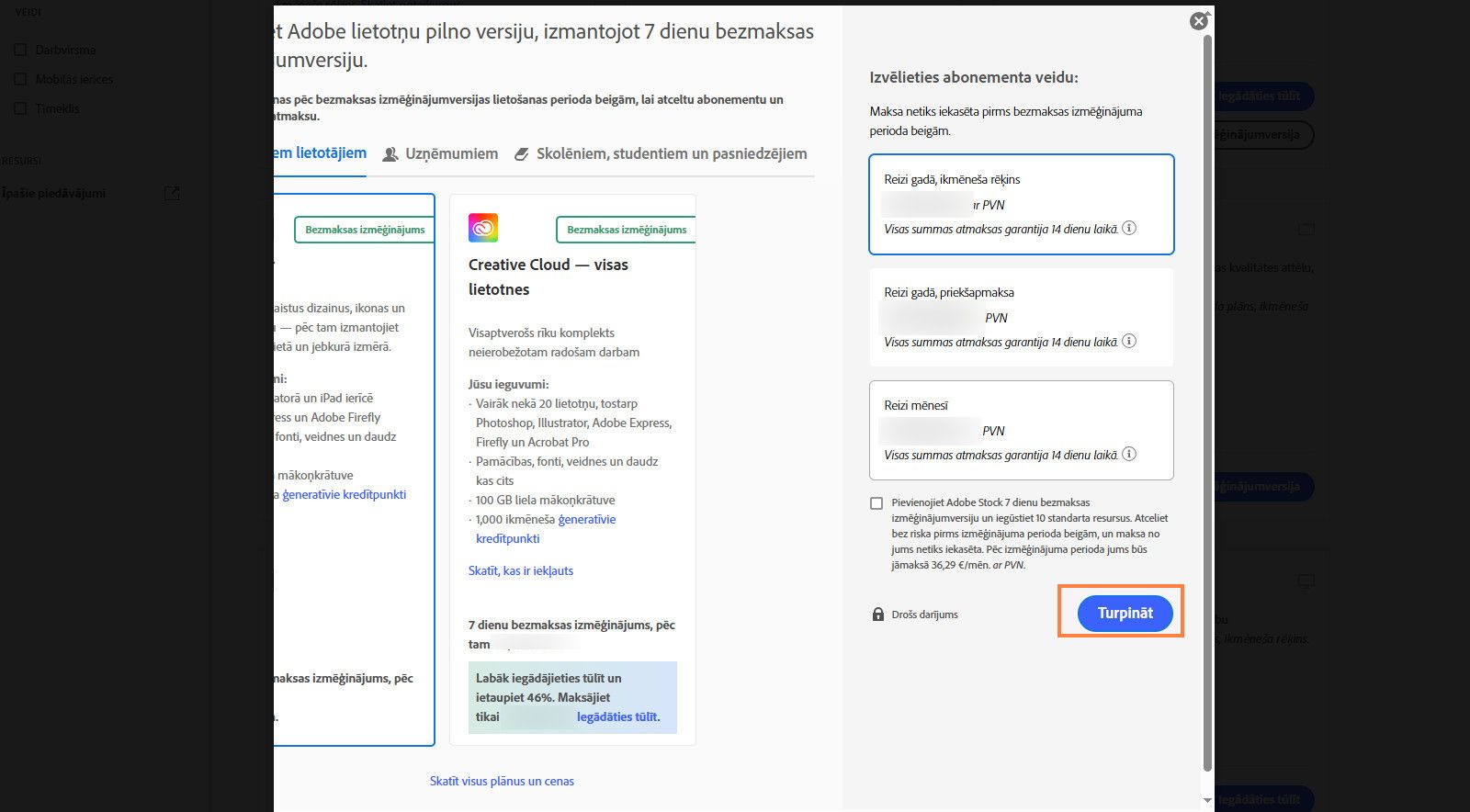
Task: Open the 'Skatīt, kas ir iekļauts' link
Action: [521, 570]
